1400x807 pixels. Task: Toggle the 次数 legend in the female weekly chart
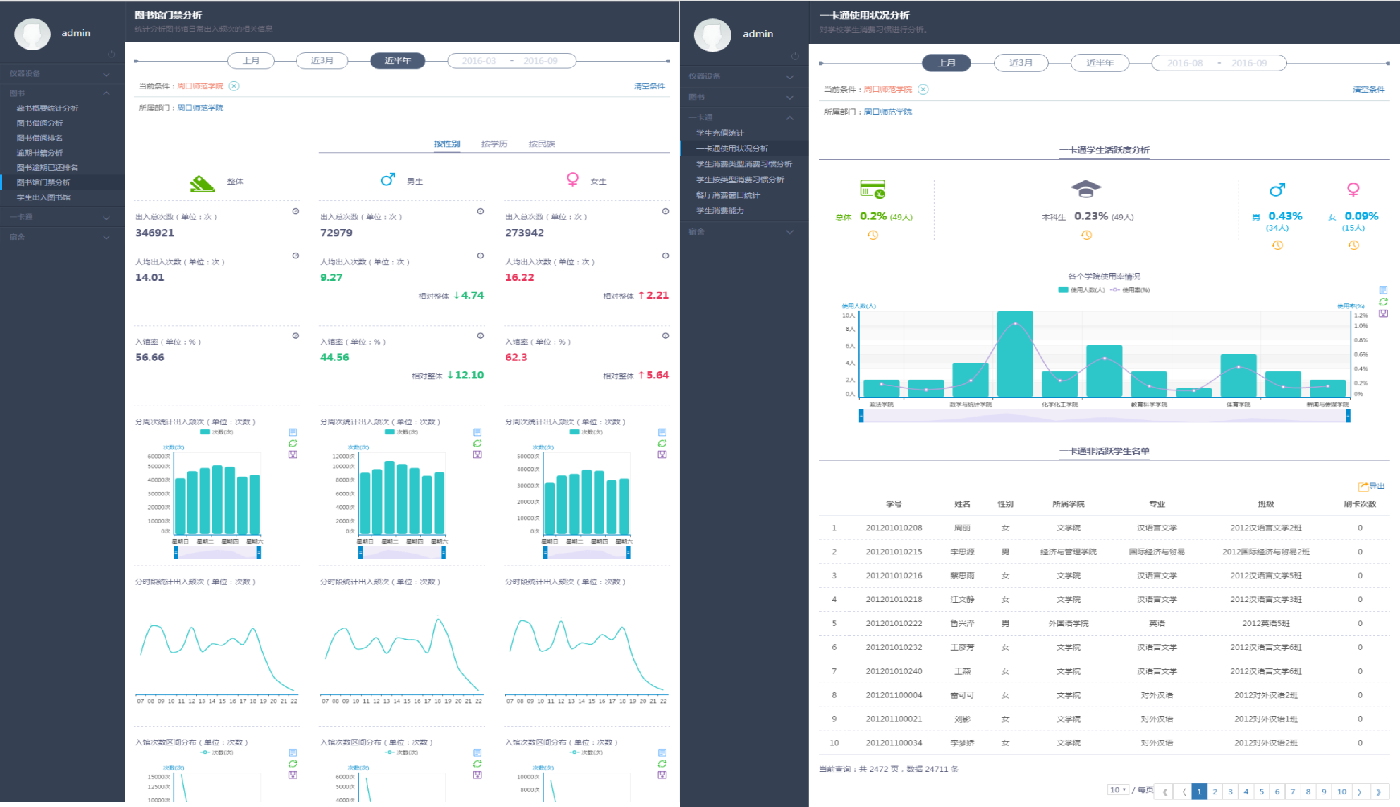pyautogui.click(x=586, y=432)
